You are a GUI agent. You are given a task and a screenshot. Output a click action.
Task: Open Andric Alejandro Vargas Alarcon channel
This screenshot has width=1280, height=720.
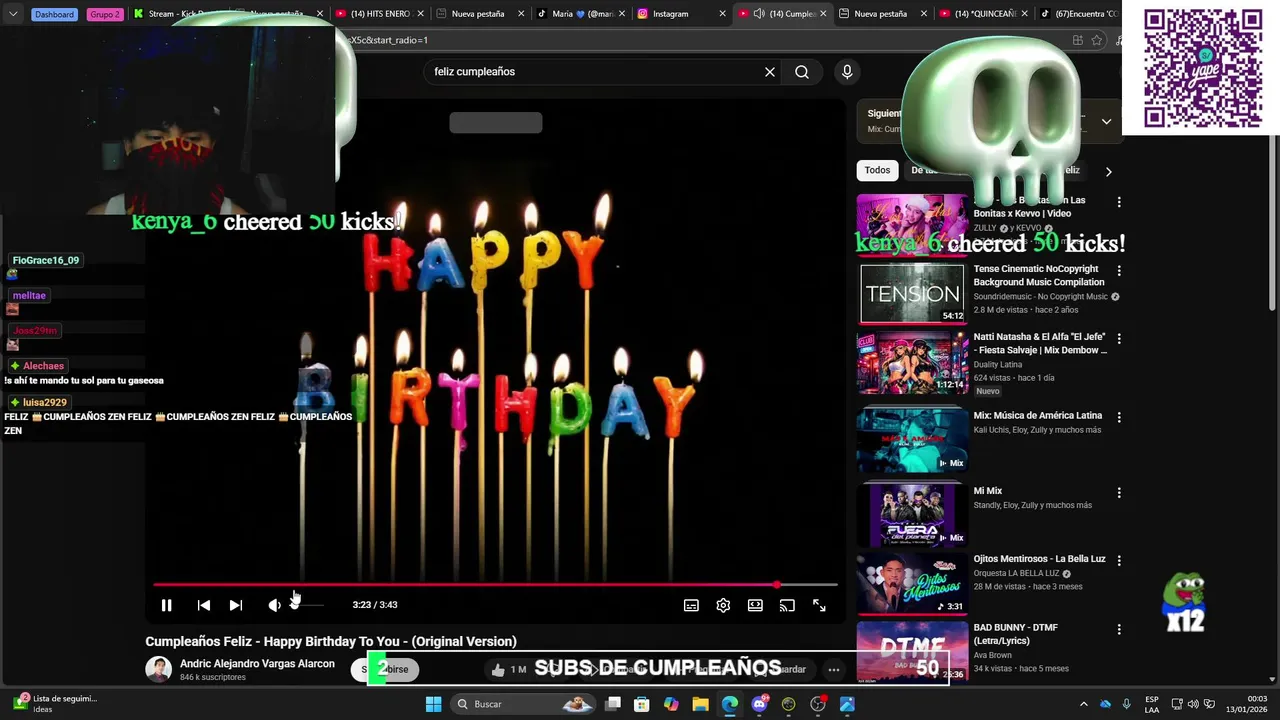tap(257, 664)
